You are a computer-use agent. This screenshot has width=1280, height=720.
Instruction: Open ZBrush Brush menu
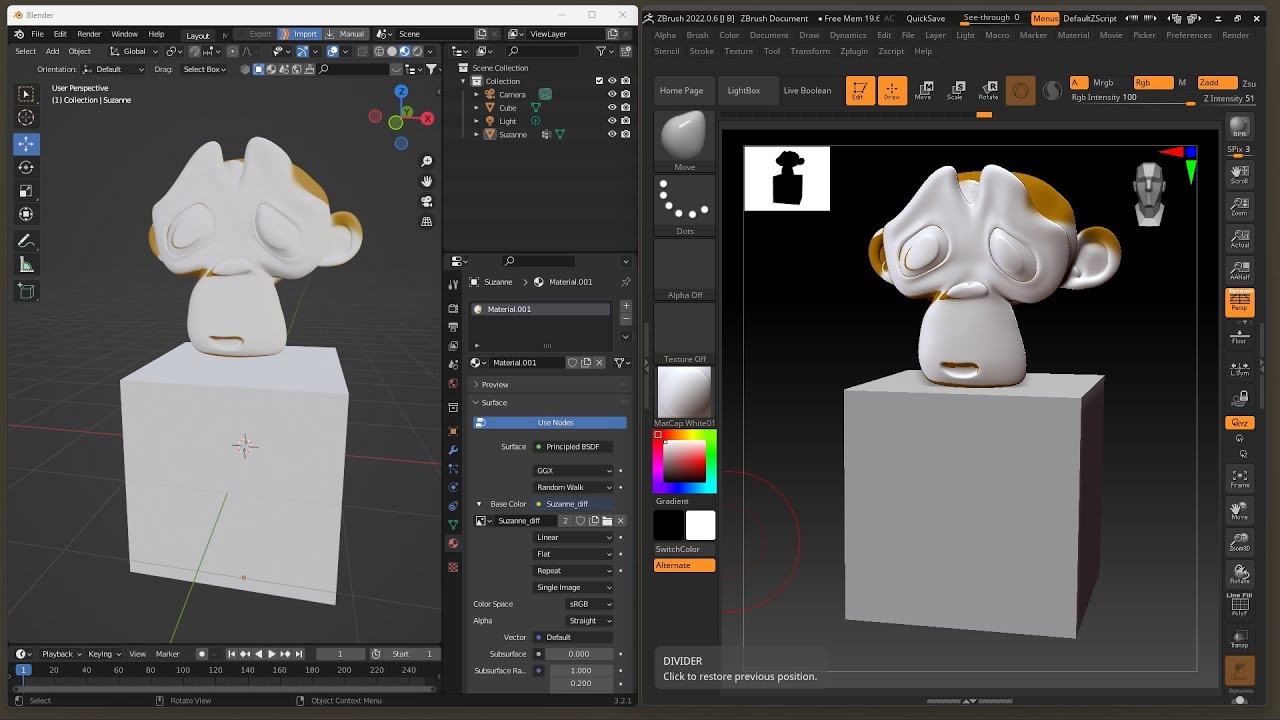697,35
